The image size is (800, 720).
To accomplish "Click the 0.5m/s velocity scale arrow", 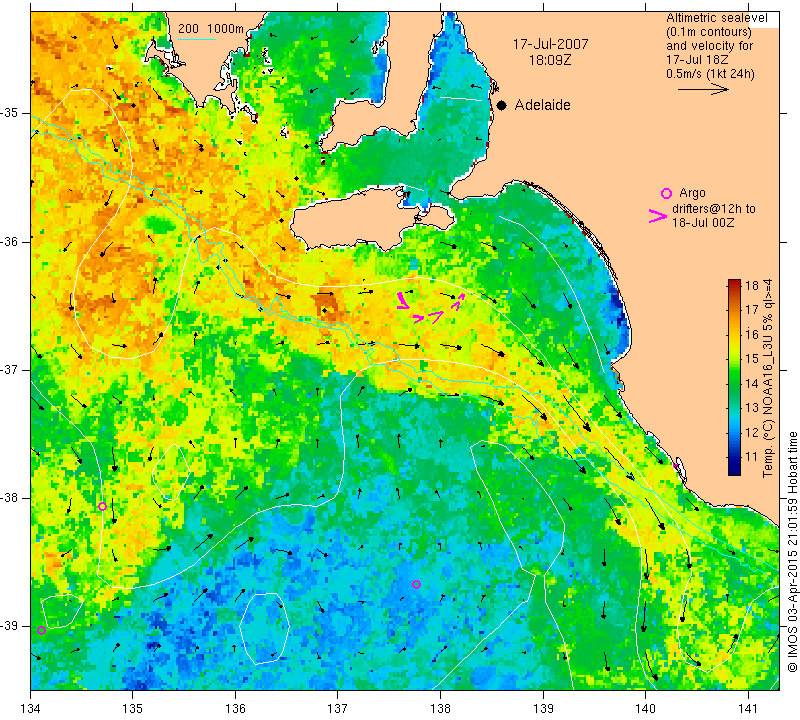I will pos(703,89).
